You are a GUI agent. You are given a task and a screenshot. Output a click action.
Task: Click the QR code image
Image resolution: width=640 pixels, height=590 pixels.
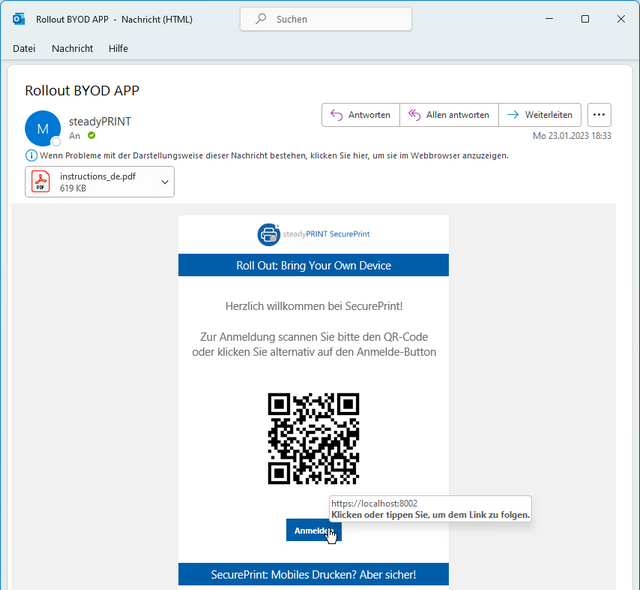pyautogui.click(x=313, y=439)
